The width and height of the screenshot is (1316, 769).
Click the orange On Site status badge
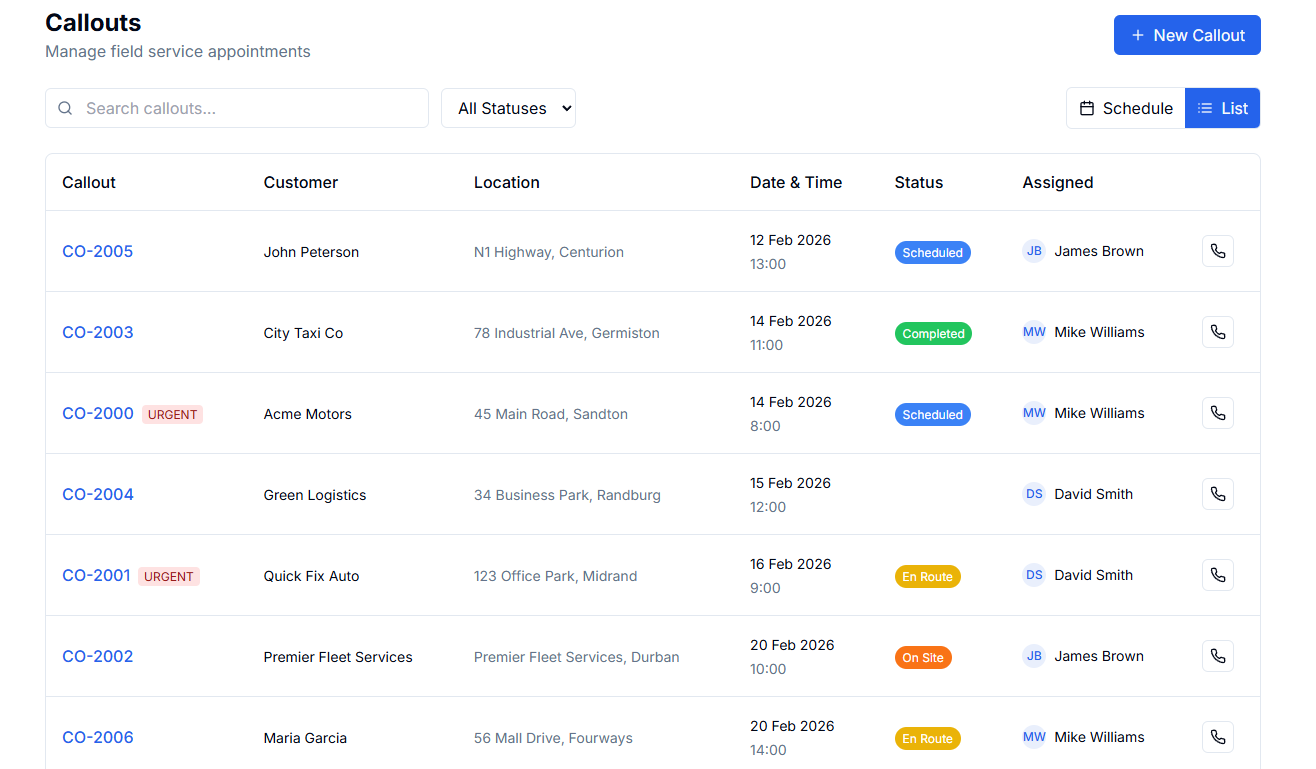(922, 658)
